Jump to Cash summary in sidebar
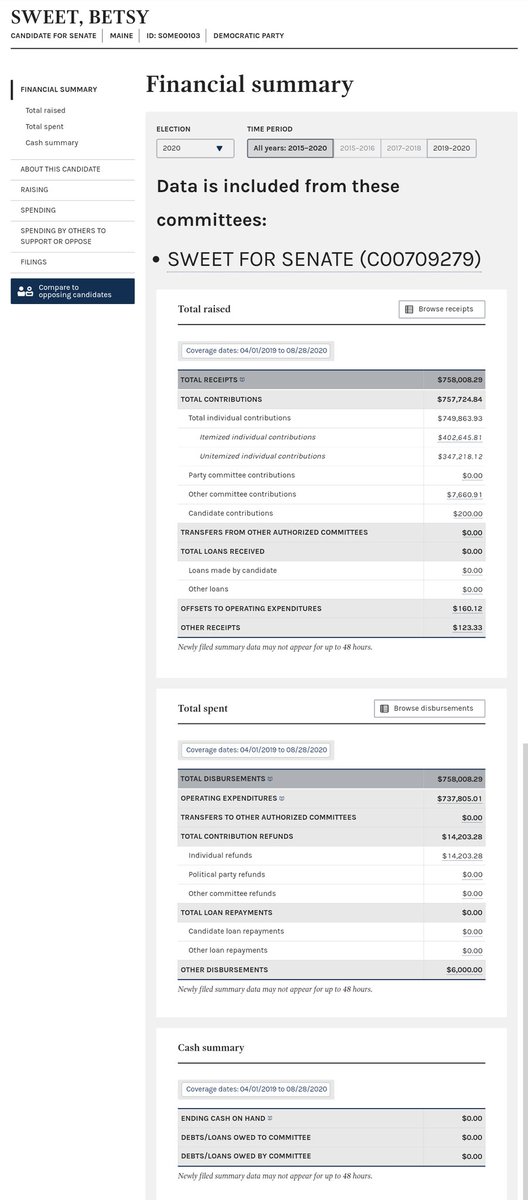Image resolution: width=528 pixels, height=1200 pixels. pyautogui.click(x=51, y=143)
